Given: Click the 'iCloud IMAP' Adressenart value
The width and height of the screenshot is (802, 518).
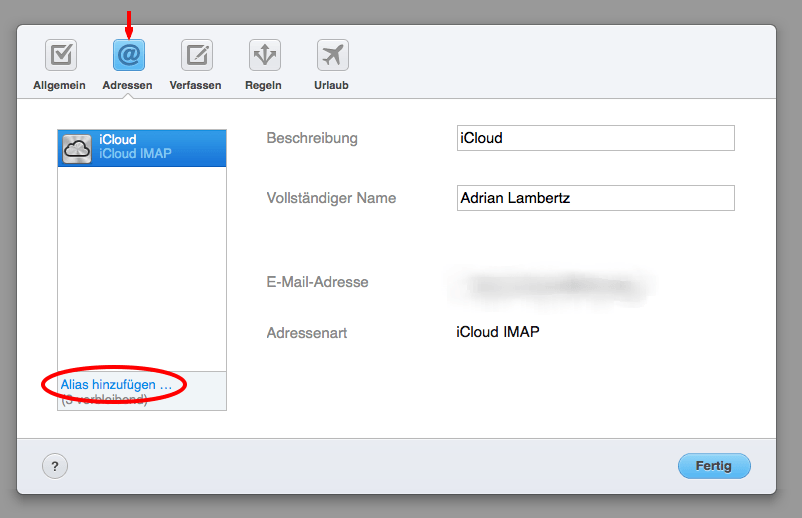Looking at the screenshot, I should 498,332.
